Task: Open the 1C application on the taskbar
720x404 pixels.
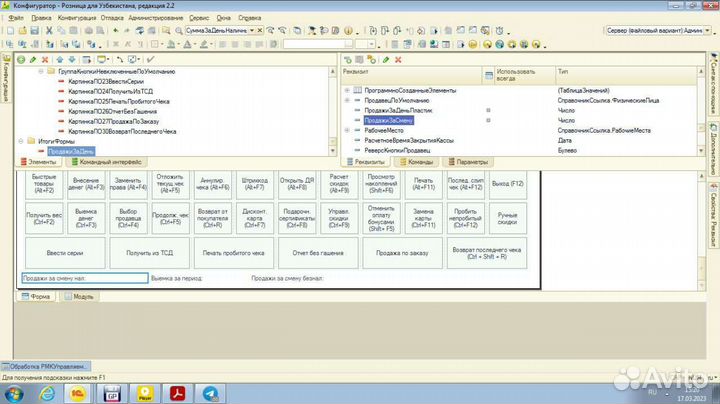Action: (77, 394)
